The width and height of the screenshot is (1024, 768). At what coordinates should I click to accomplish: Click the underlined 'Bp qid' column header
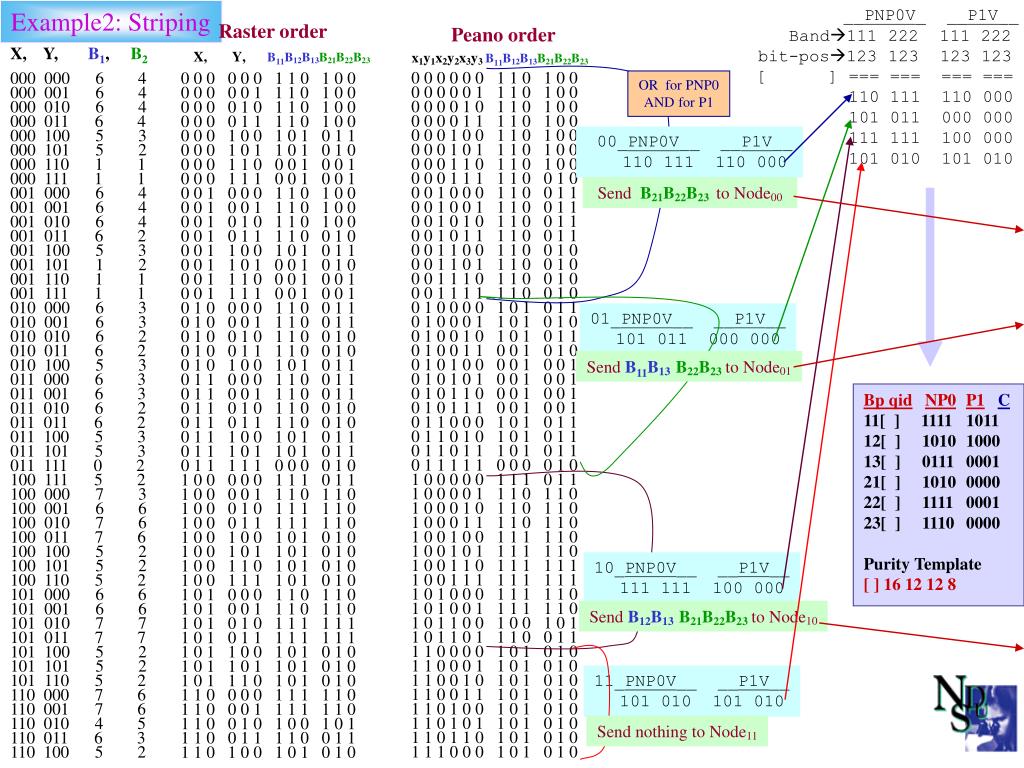(888, 400)
